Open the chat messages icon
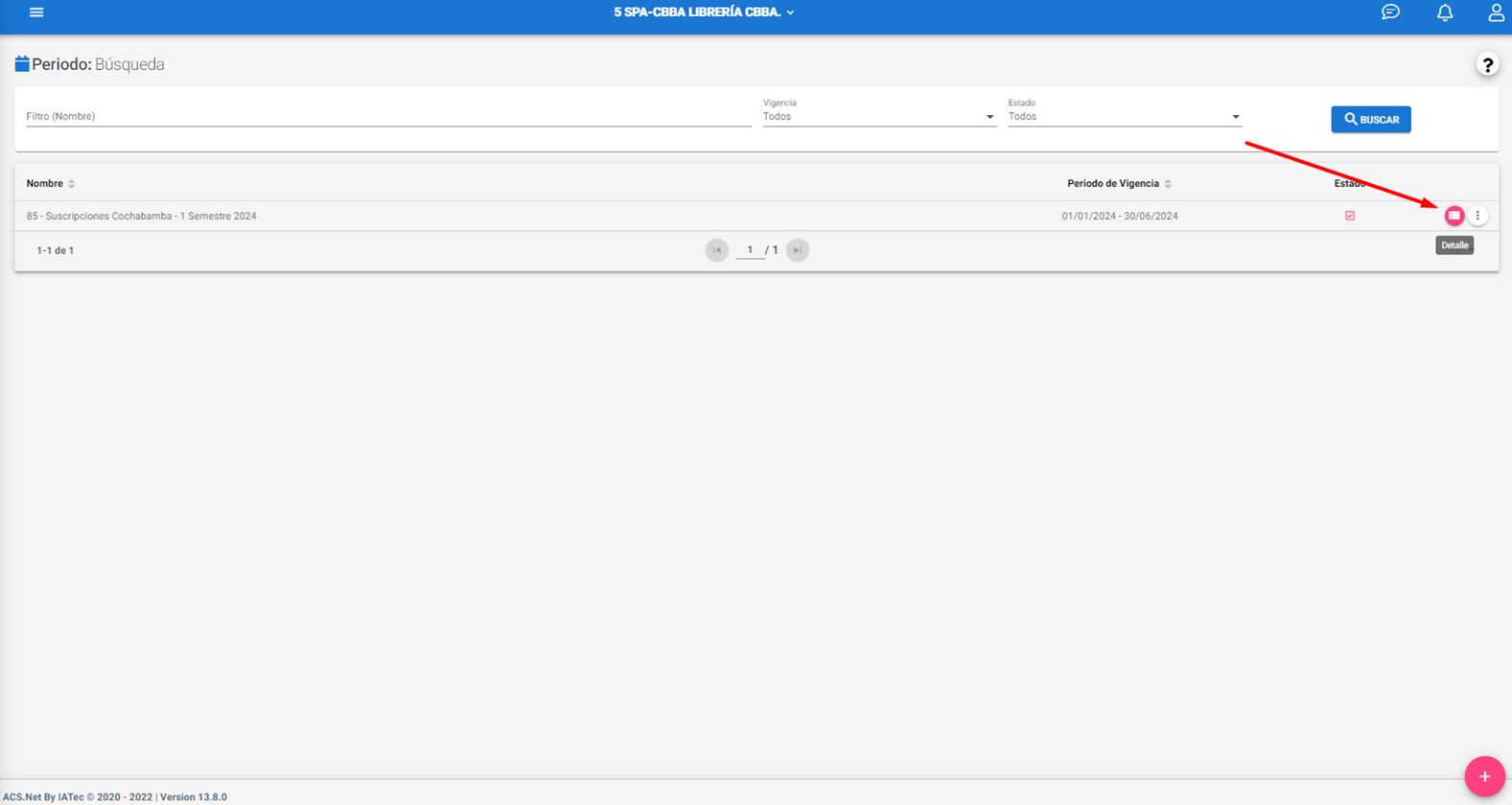Screen dimensions: 1512x805 click(1390, 12)
